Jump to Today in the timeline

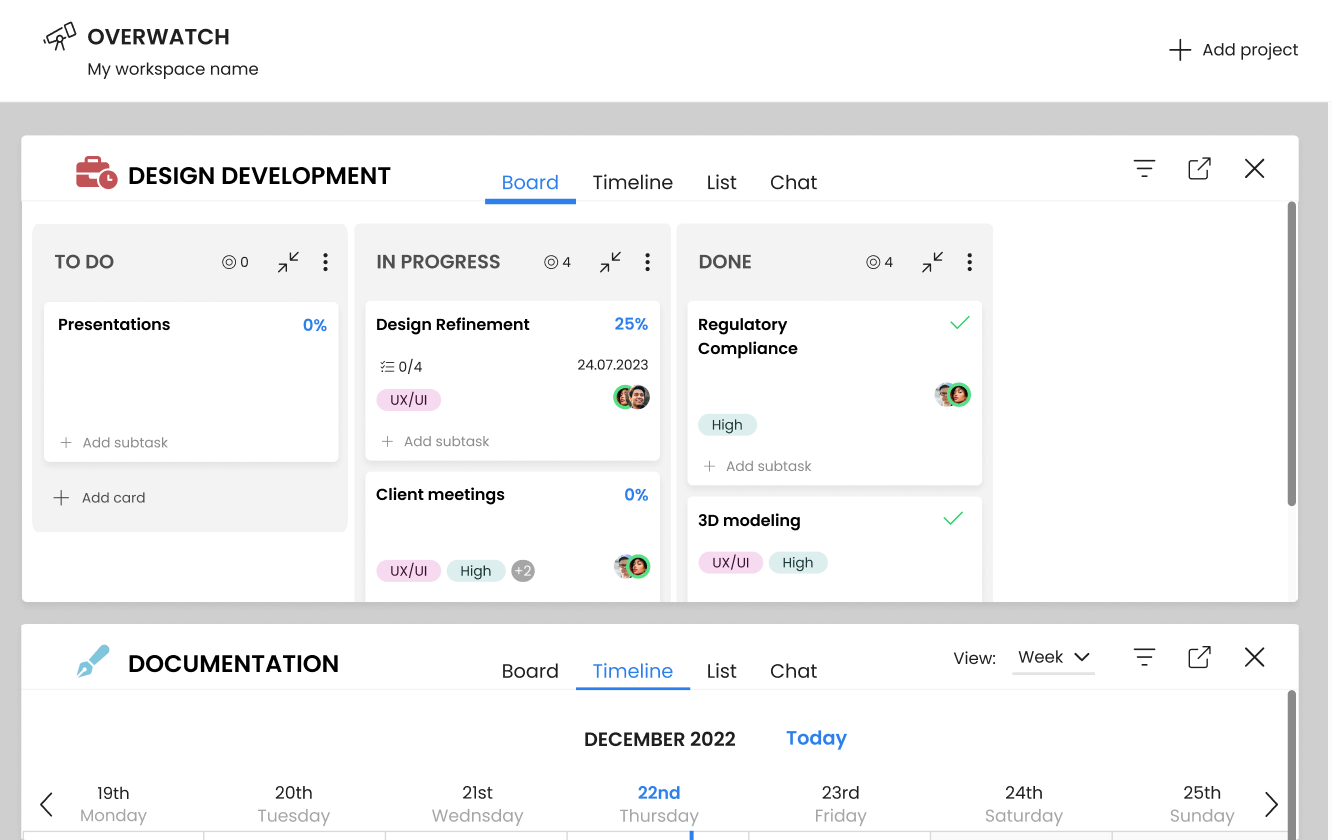point(816,738)
